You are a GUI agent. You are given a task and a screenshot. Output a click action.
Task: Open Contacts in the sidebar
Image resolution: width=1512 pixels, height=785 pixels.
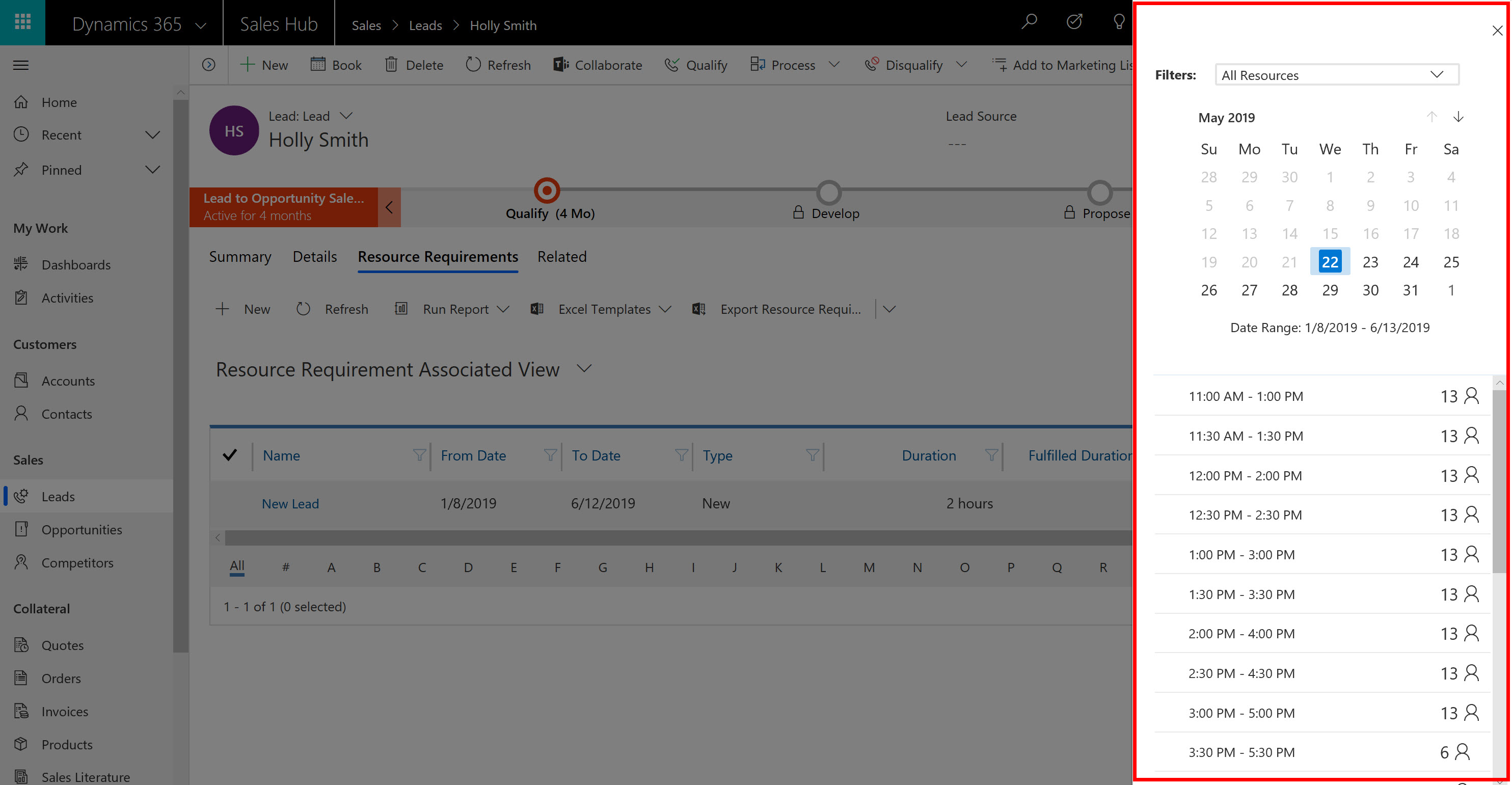tap(87, 414)
